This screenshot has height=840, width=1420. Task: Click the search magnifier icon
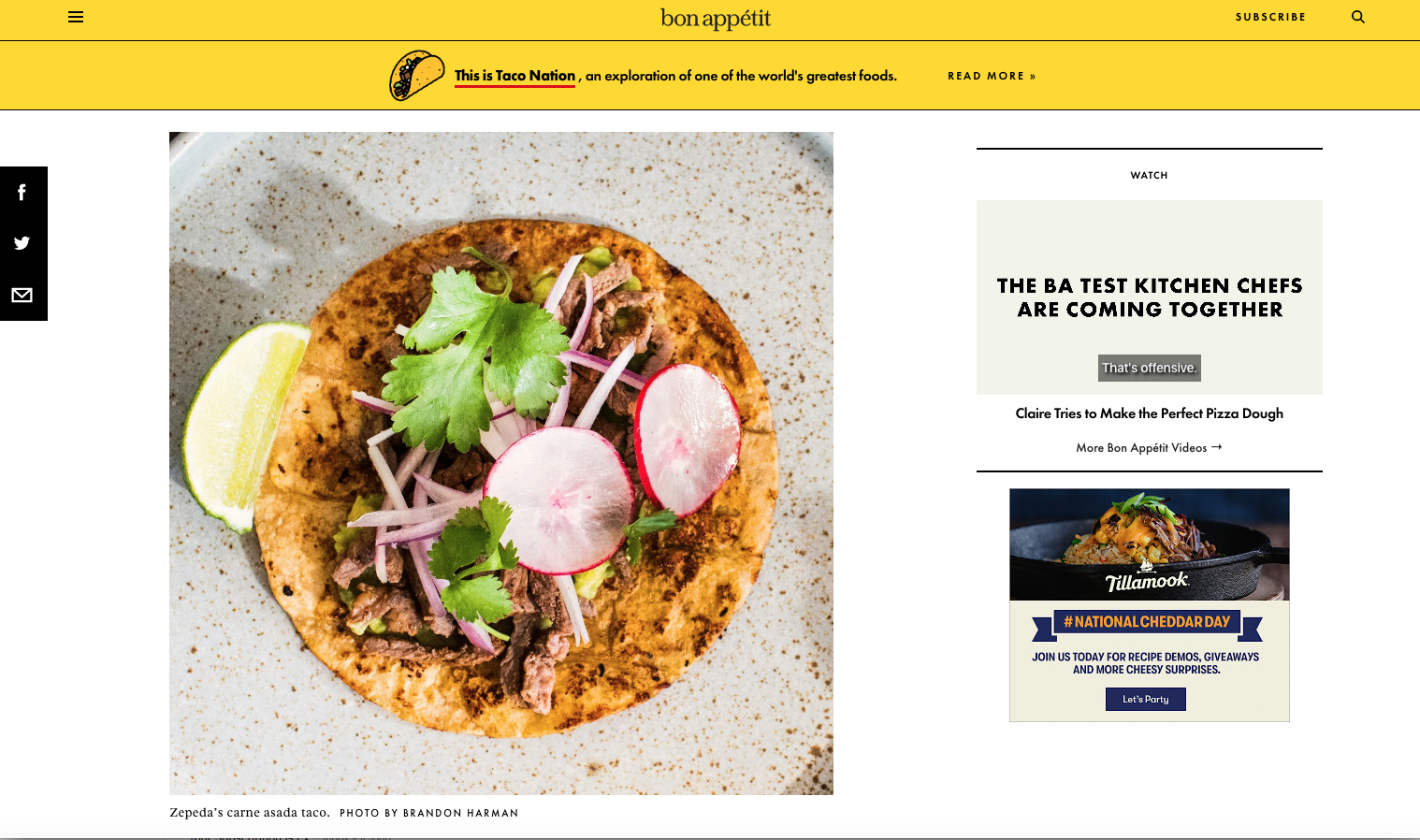(1358, 17)
